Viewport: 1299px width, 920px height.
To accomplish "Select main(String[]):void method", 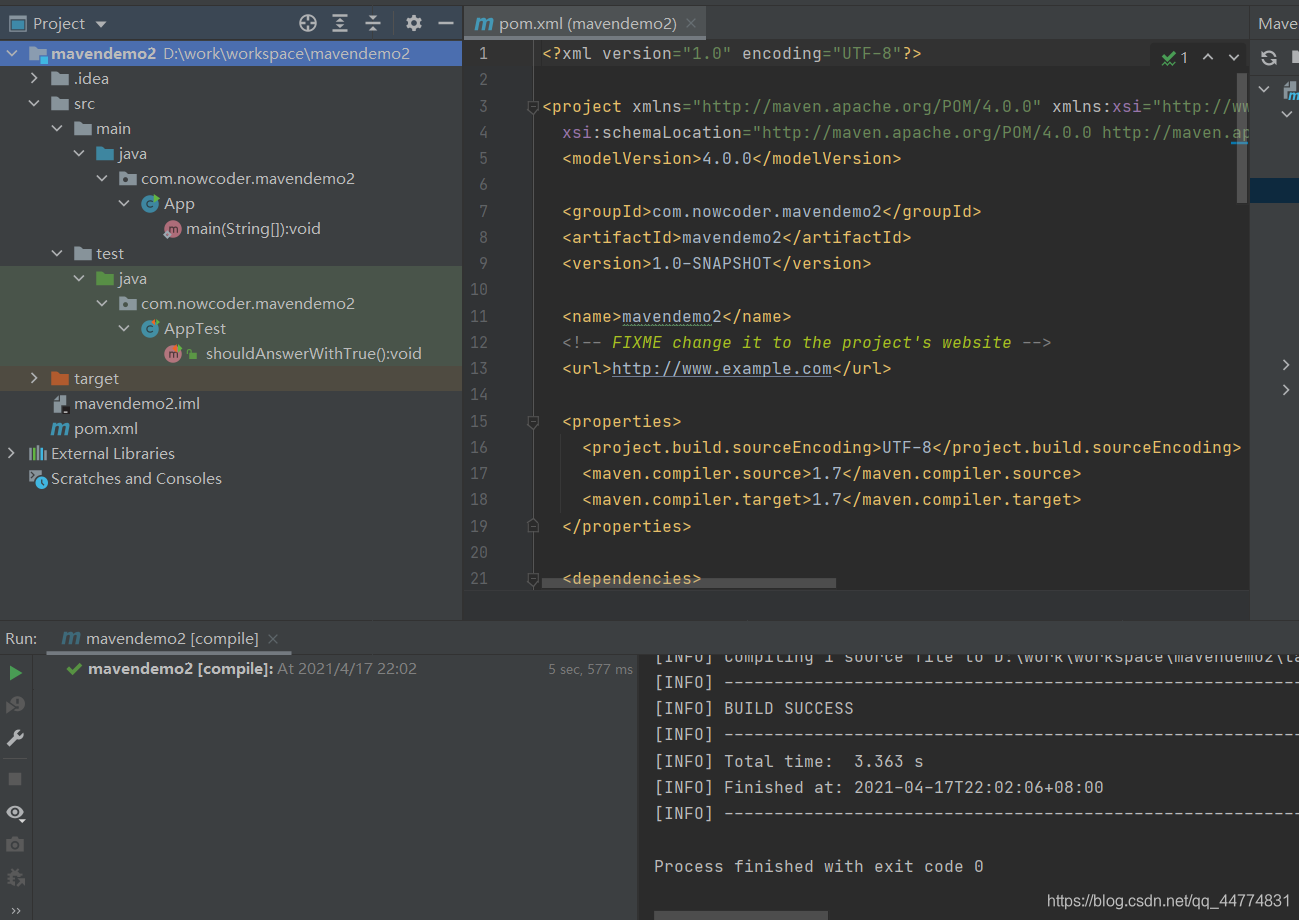I will coord(253,228).
